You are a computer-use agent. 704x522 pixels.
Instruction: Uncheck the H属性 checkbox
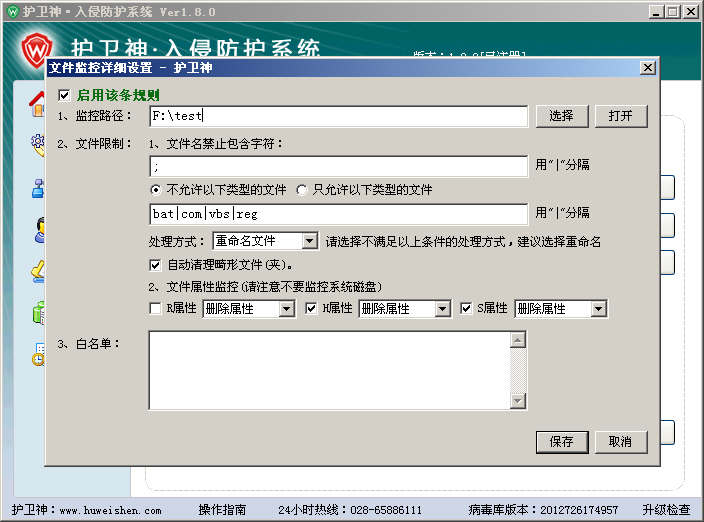point(311,308)
